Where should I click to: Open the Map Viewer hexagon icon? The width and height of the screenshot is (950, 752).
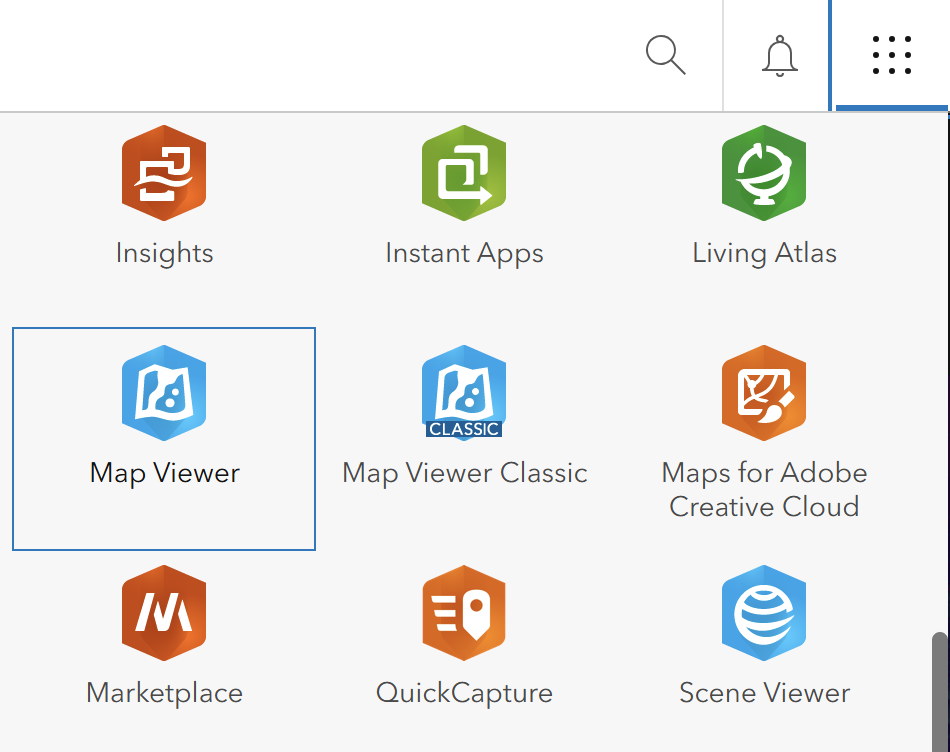pos(164,393)
